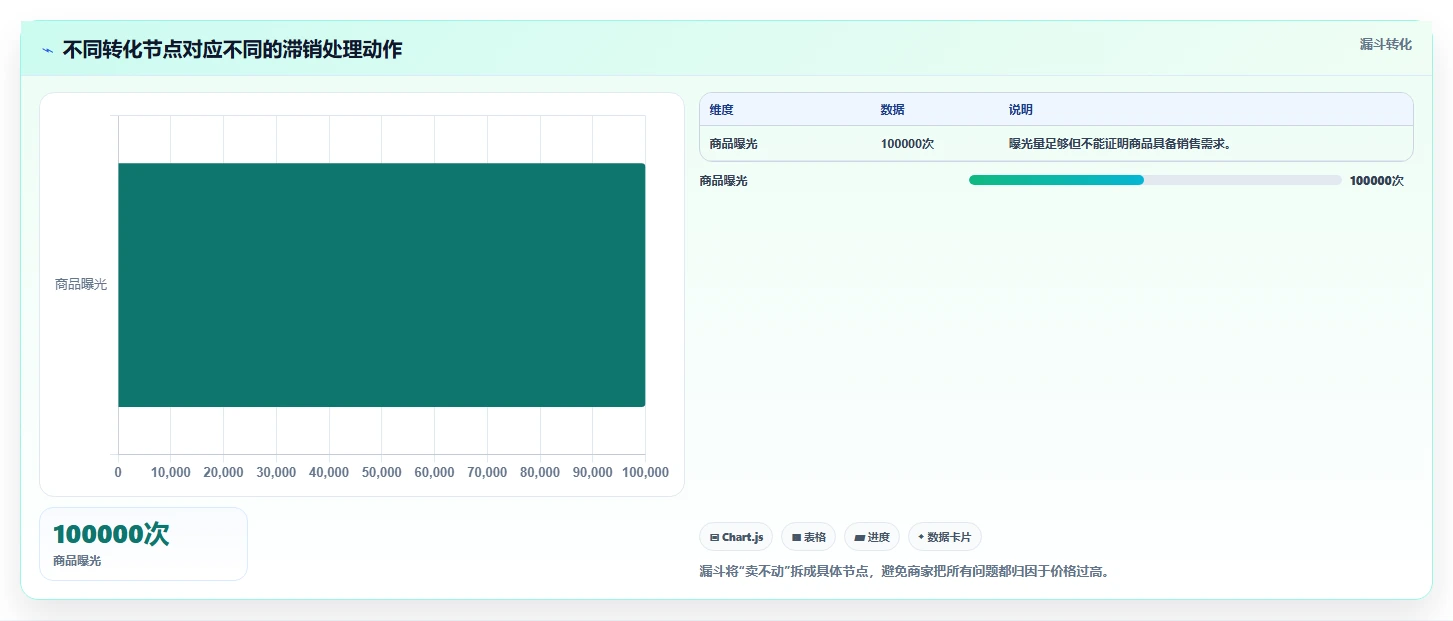
Task: Select the 表格 chip
Action: point(808,537)
